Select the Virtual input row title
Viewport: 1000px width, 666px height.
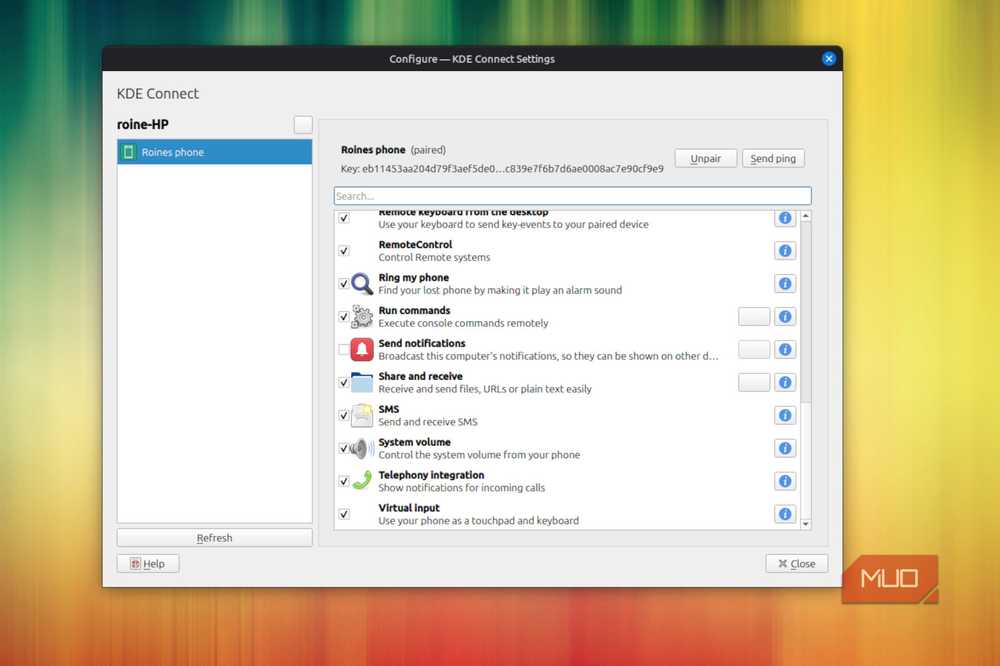tap(409, 508)
